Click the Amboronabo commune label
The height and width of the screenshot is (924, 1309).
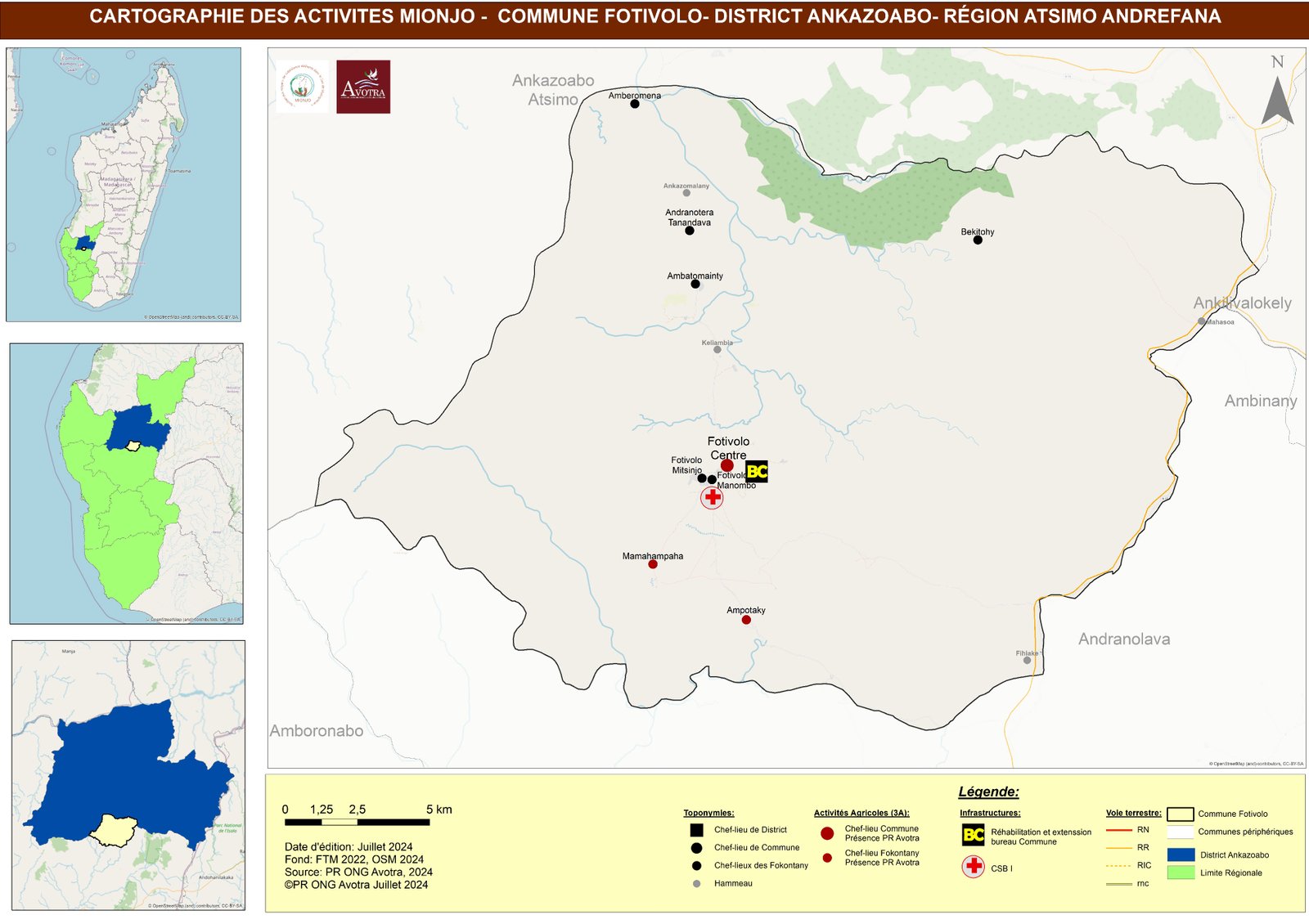(x=317, y=731)
